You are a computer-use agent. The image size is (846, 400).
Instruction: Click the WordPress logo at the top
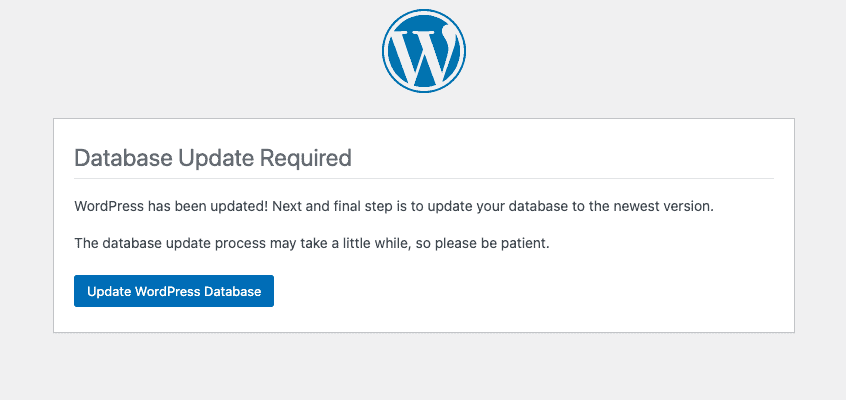tap(423, 50)
